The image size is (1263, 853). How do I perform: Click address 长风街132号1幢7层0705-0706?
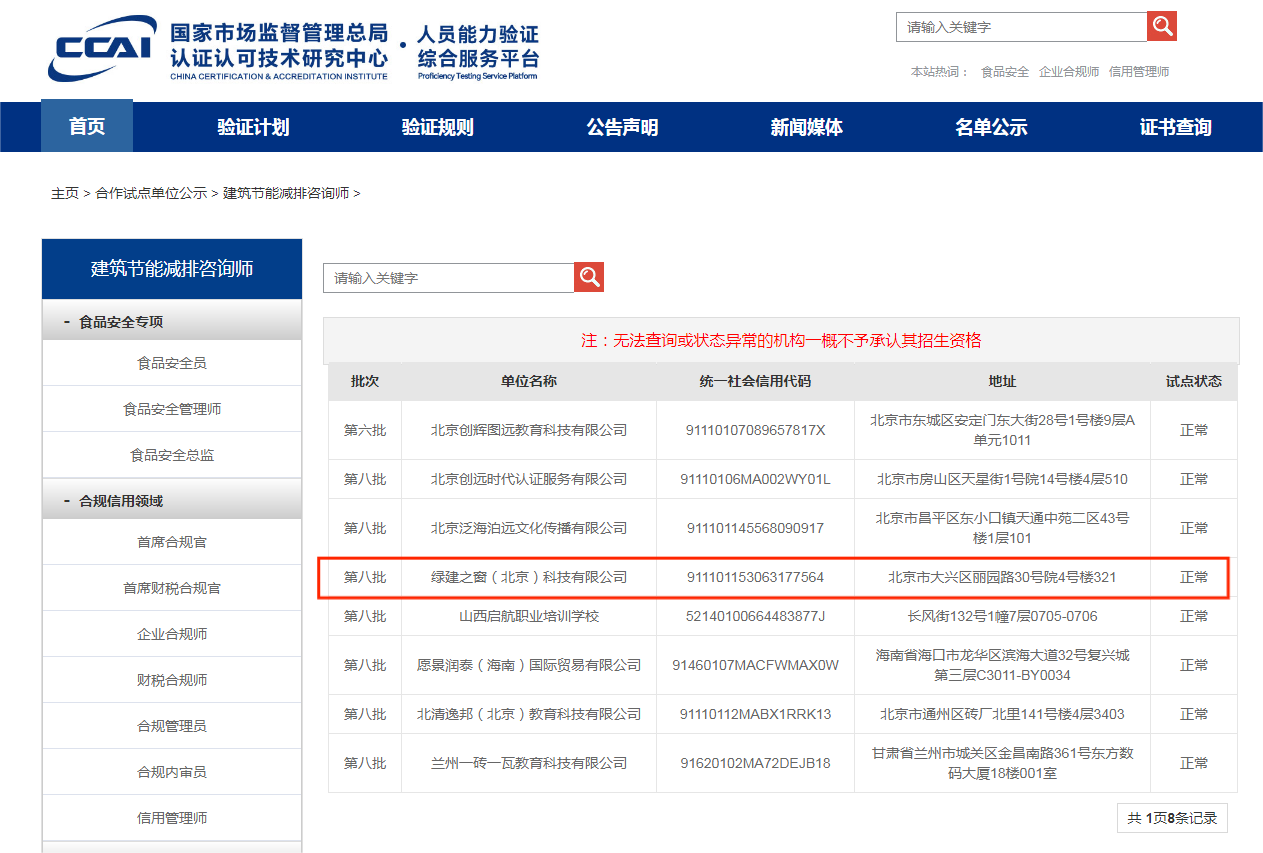coord(1002,616)
